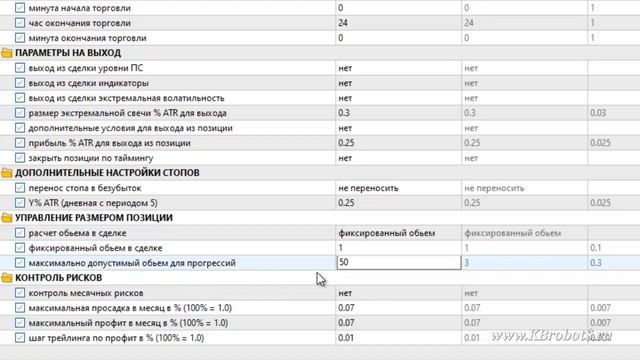
Task: Toggle checkbox for размер экстремальной свечи % ATR
Action: point(20,113)
